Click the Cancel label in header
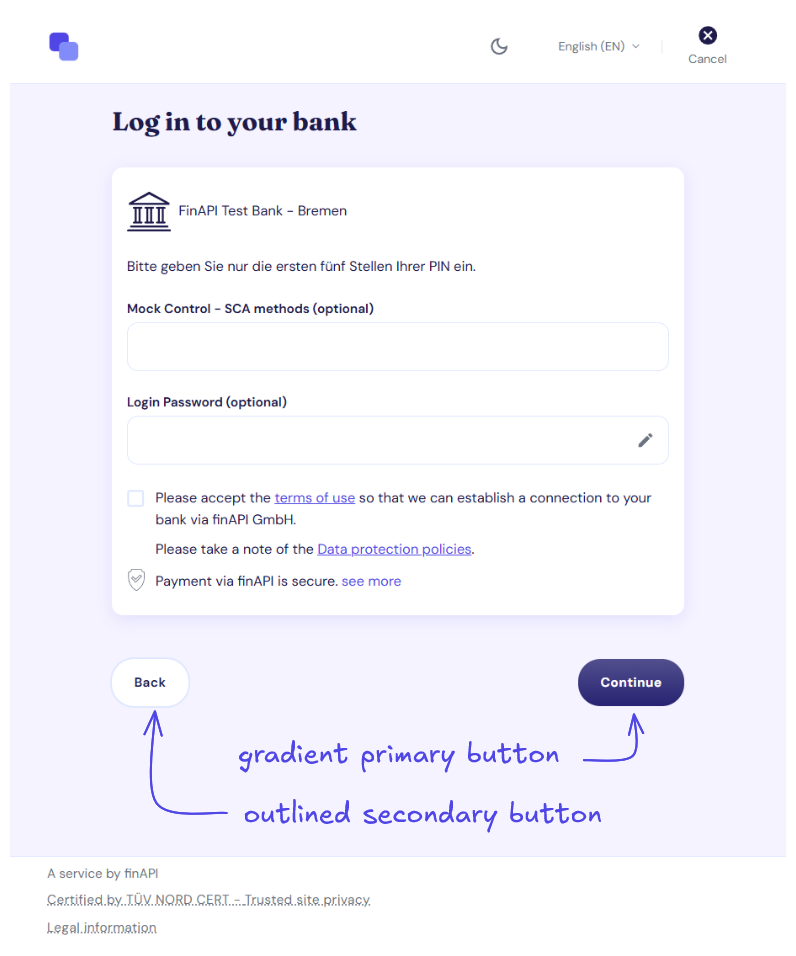 coord(707,59)
